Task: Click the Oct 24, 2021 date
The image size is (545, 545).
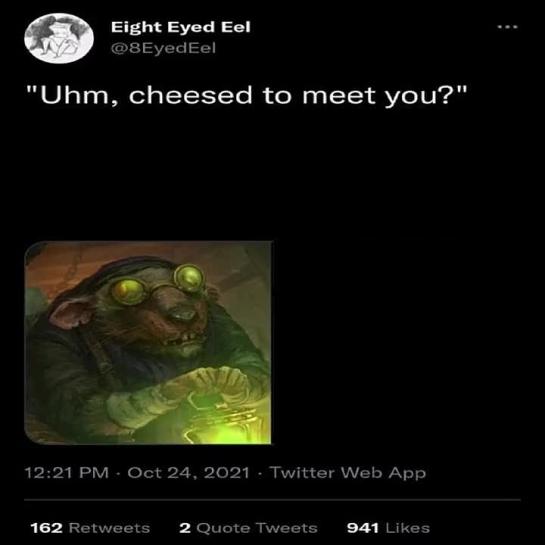Action: click(188, 473)
